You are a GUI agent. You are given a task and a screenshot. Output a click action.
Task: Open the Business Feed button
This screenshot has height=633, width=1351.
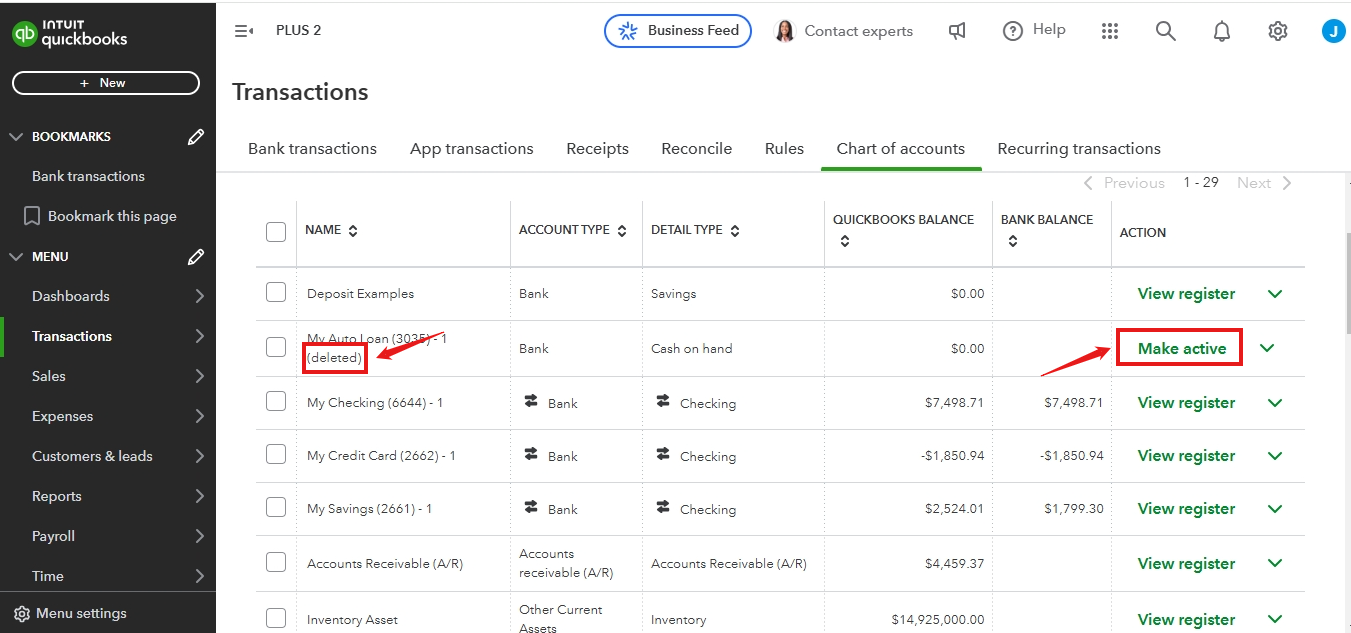coord(678,31)
